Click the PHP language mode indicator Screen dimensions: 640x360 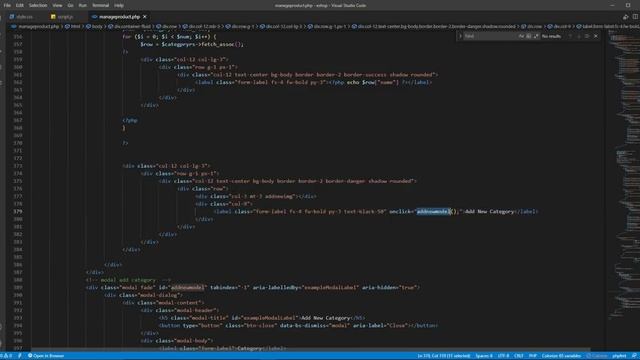[x=533, y=356]
